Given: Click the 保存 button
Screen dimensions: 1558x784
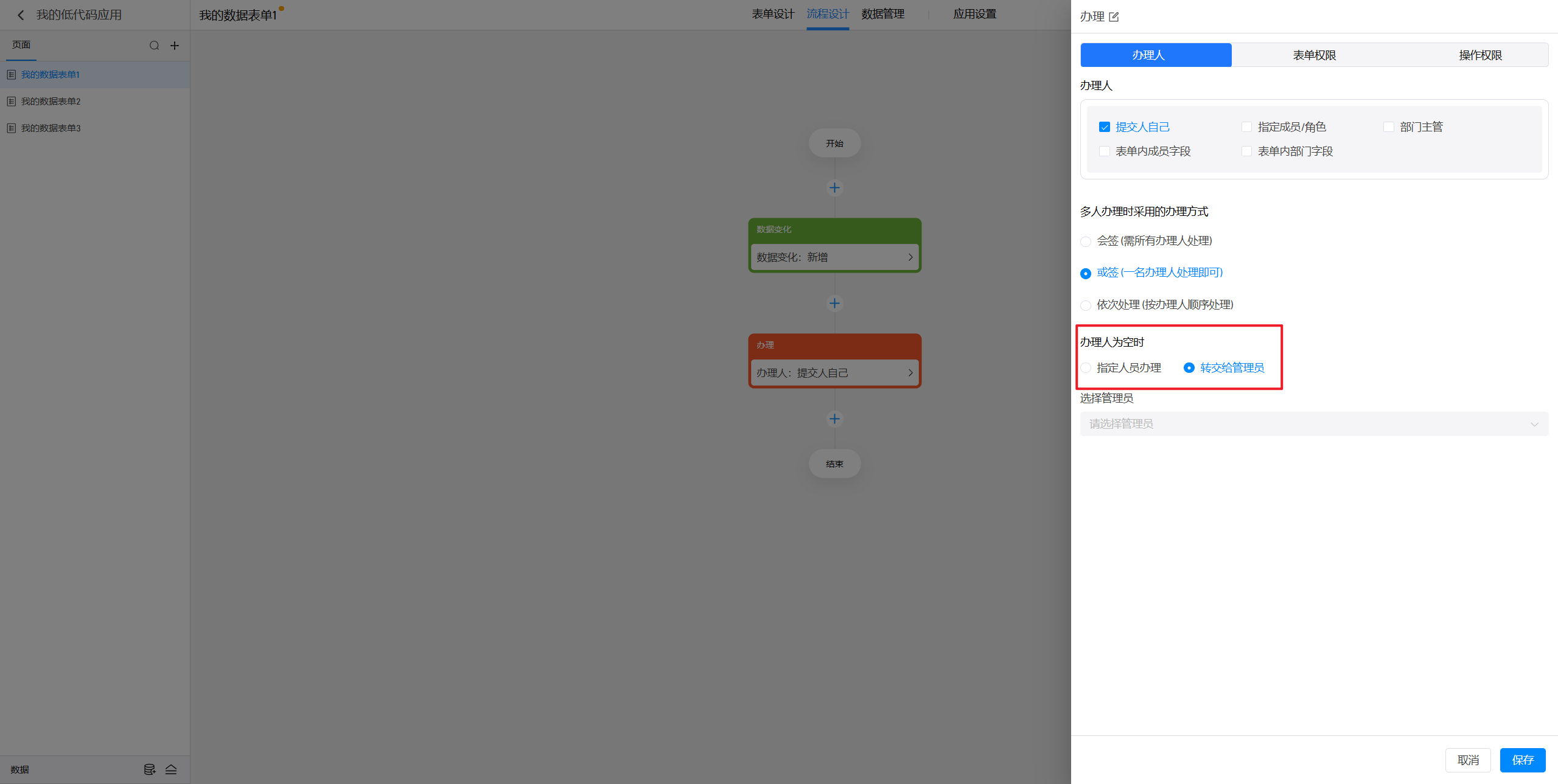Looking at the screenshot, I should coord(1522,760).
